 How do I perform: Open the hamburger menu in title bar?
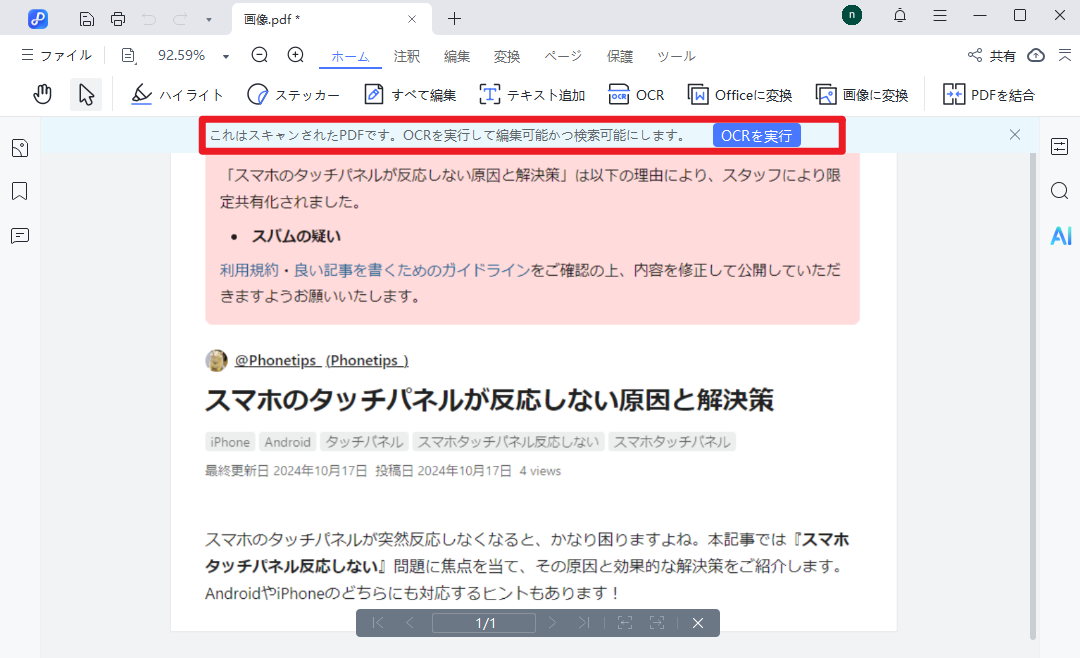tap(939, 15)
